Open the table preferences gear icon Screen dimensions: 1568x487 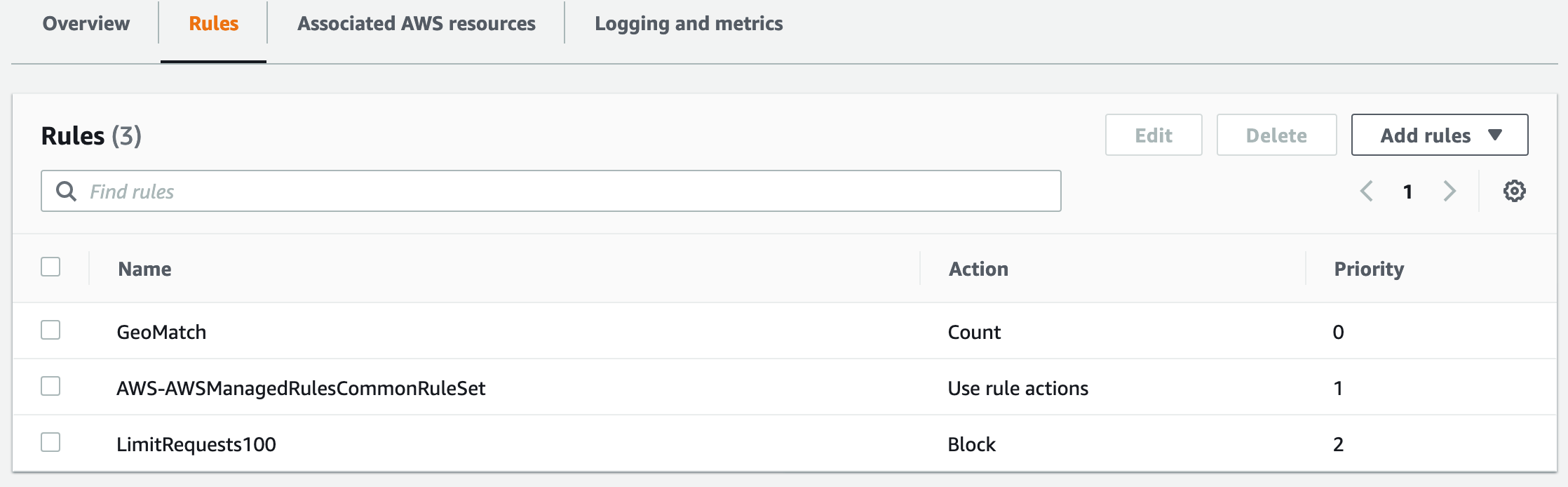(x=1514, y=191)
